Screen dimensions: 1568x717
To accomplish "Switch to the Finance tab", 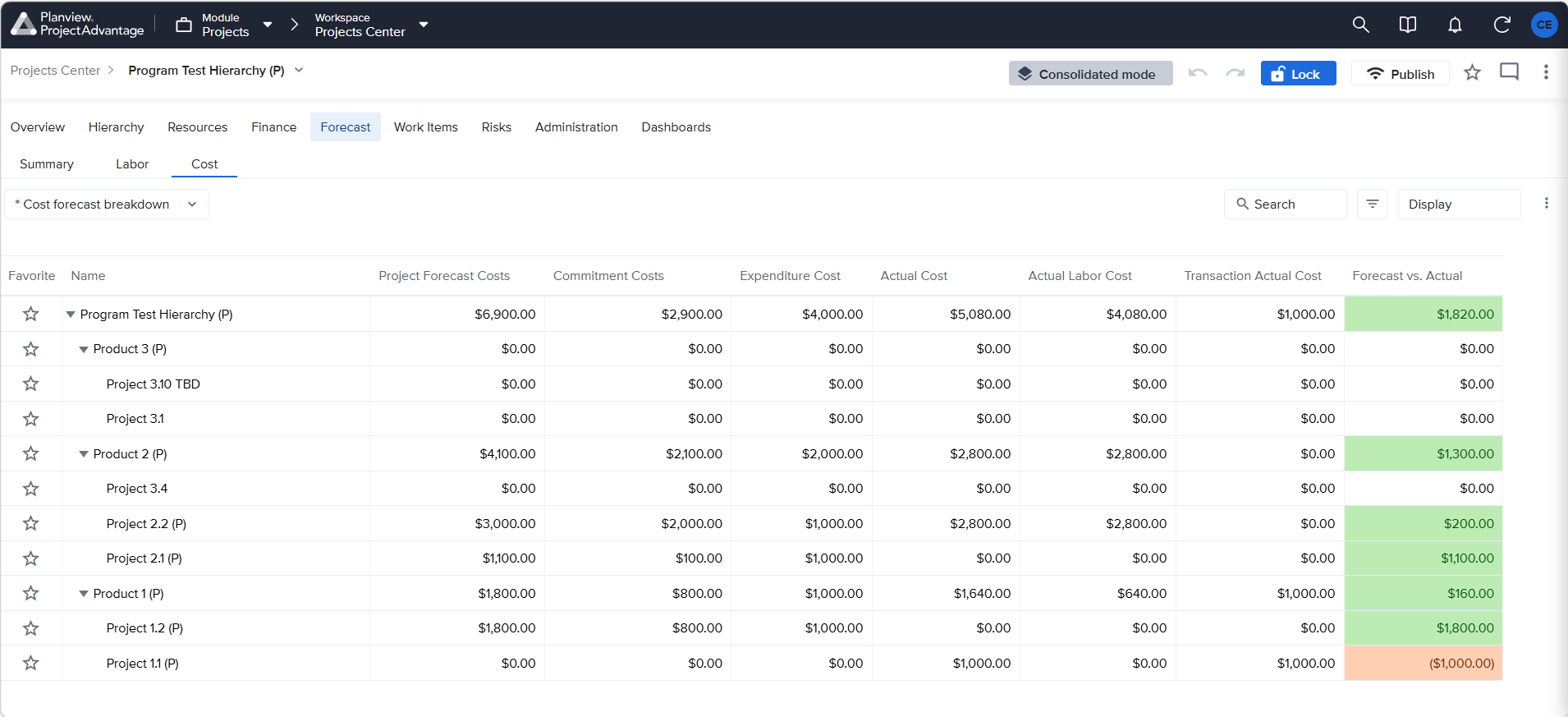I will 273,127.
